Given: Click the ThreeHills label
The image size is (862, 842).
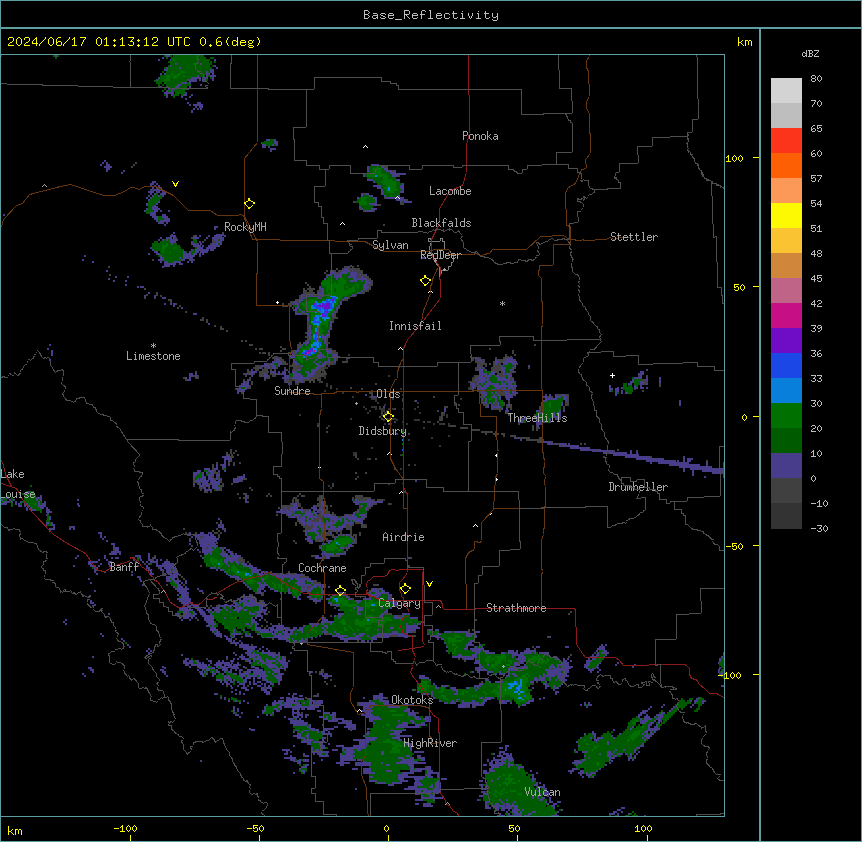Looking at the screenshot, I should coord(537,418).
